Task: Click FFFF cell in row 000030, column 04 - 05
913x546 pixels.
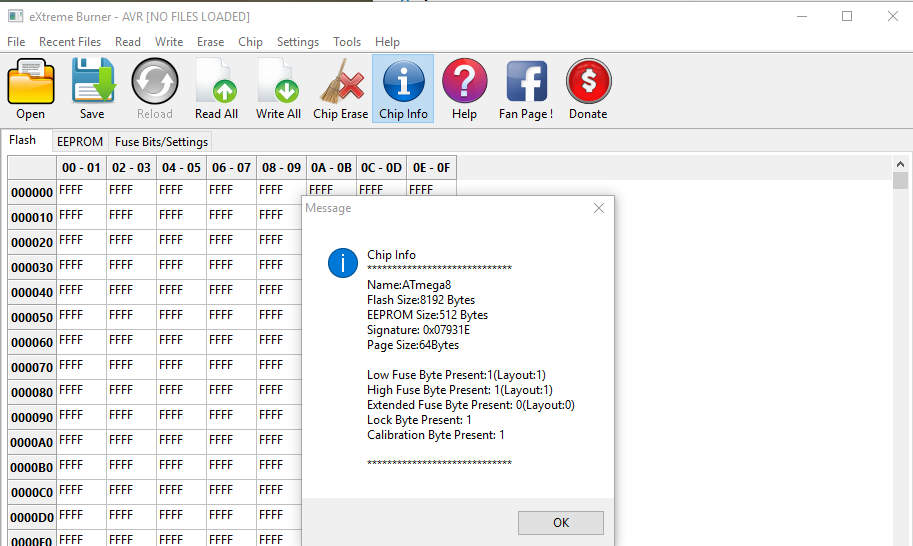Action: [182, 267]
